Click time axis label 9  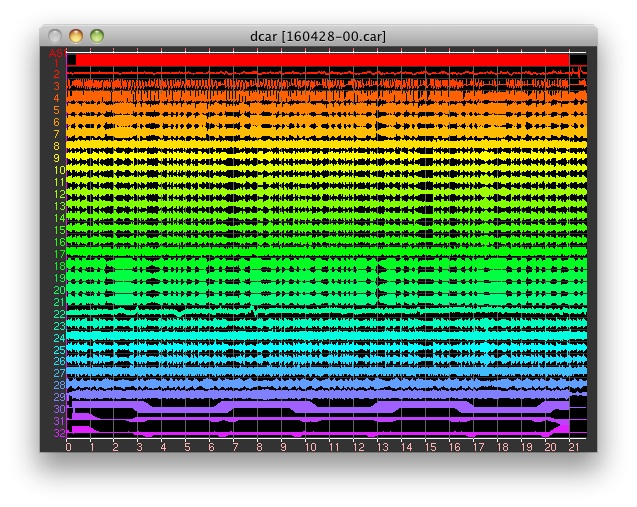pyautogui.click(x=283, y=447)
